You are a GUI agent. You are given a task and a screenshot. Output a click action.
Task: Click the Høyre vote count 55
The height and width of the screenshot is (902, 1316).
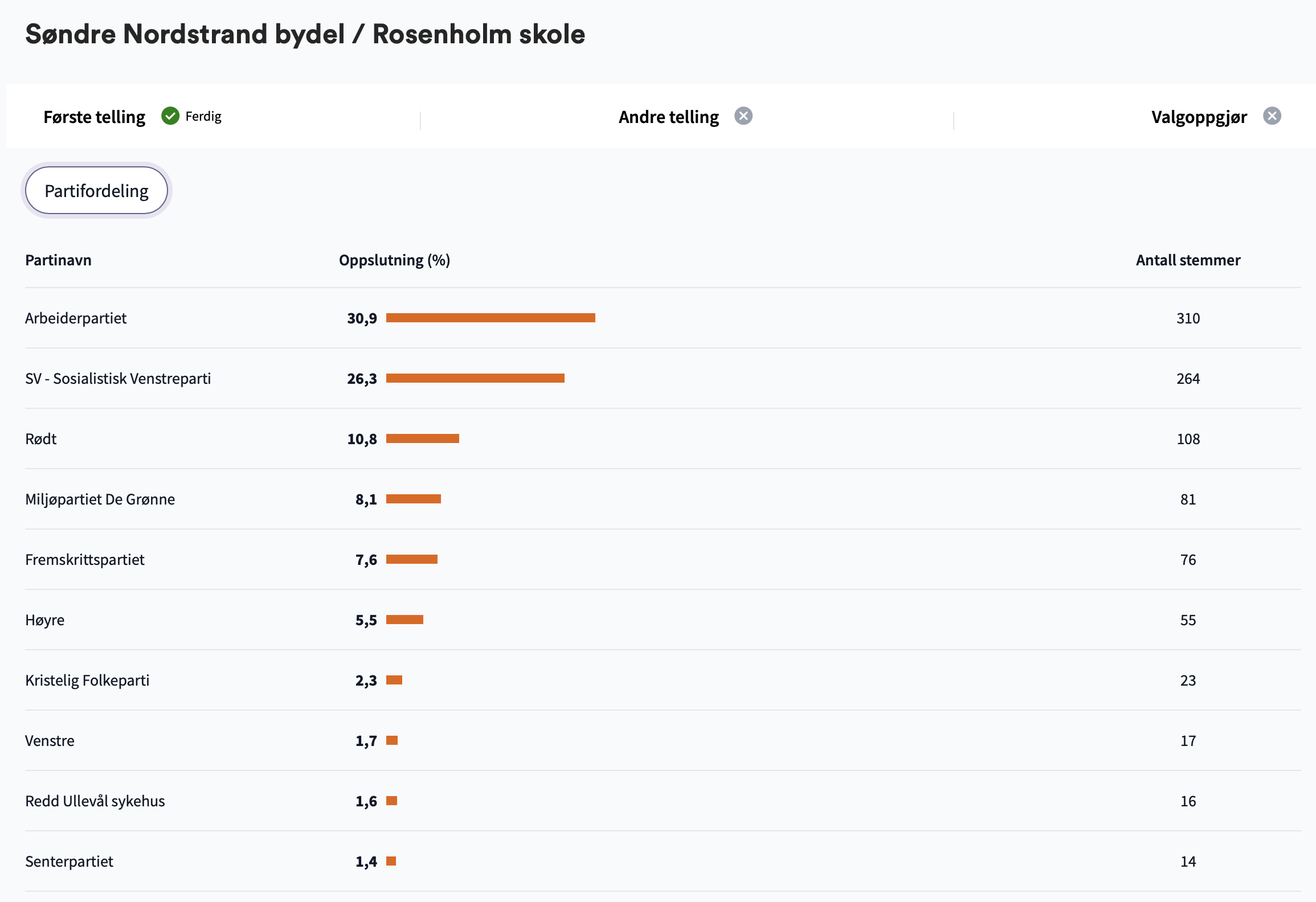pyautogui.click(x=1188, y=620)
